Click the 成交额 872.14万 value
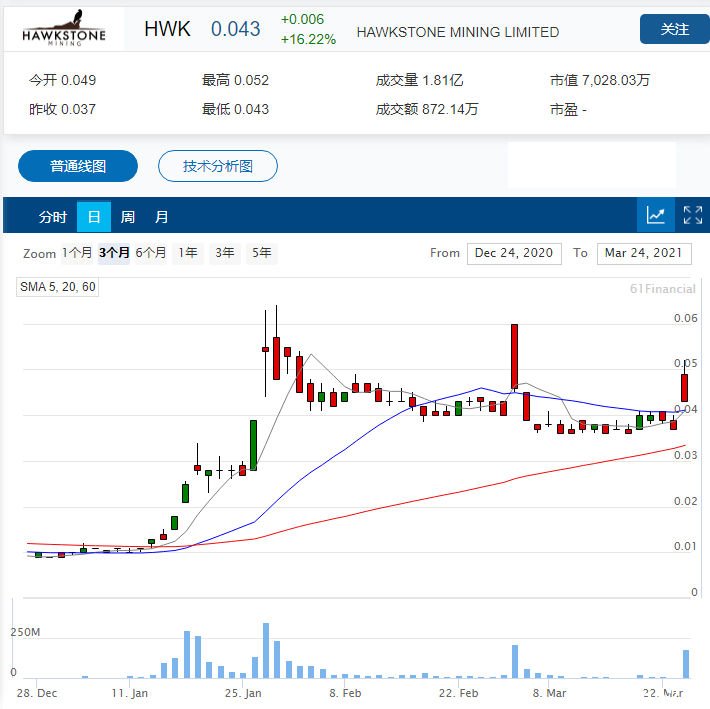 pyautogui.click(x=427, y=109)
